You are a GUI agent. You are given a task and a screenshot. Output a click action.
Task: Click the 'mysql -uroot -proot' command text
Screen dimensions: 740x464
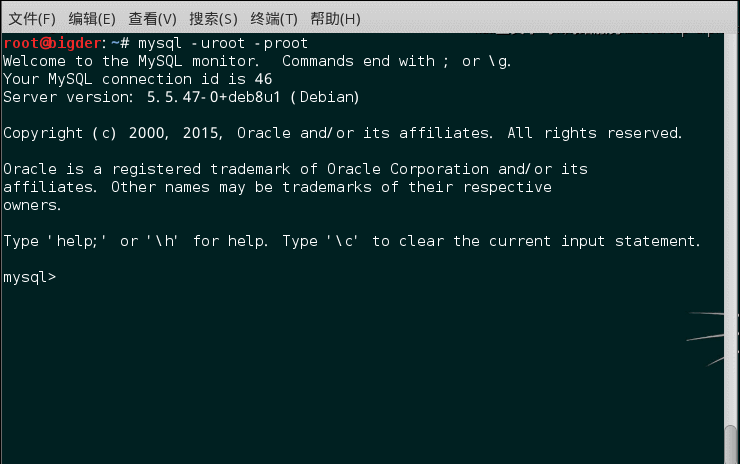(222, 43)
